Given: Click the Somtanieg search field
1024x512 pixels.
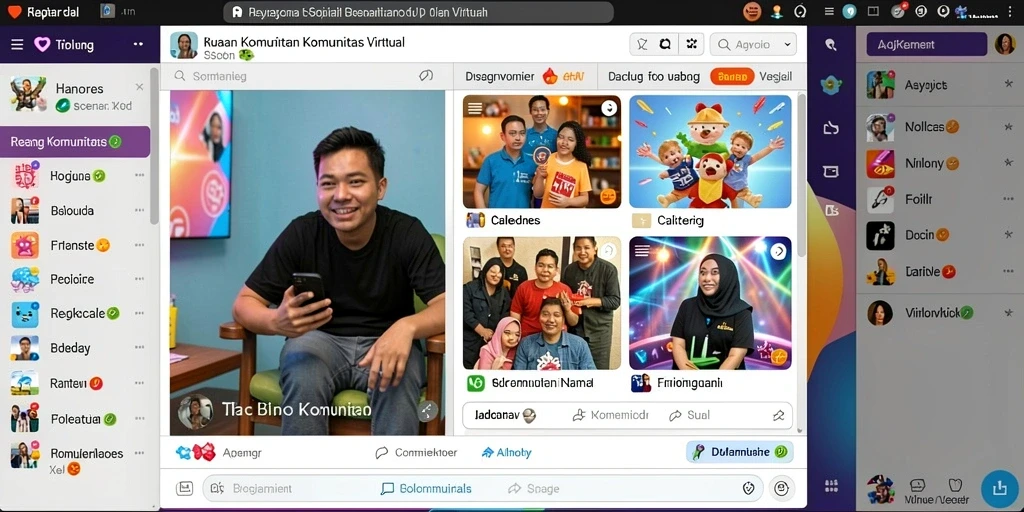Looking at the screenshot, I should (307, 76).
